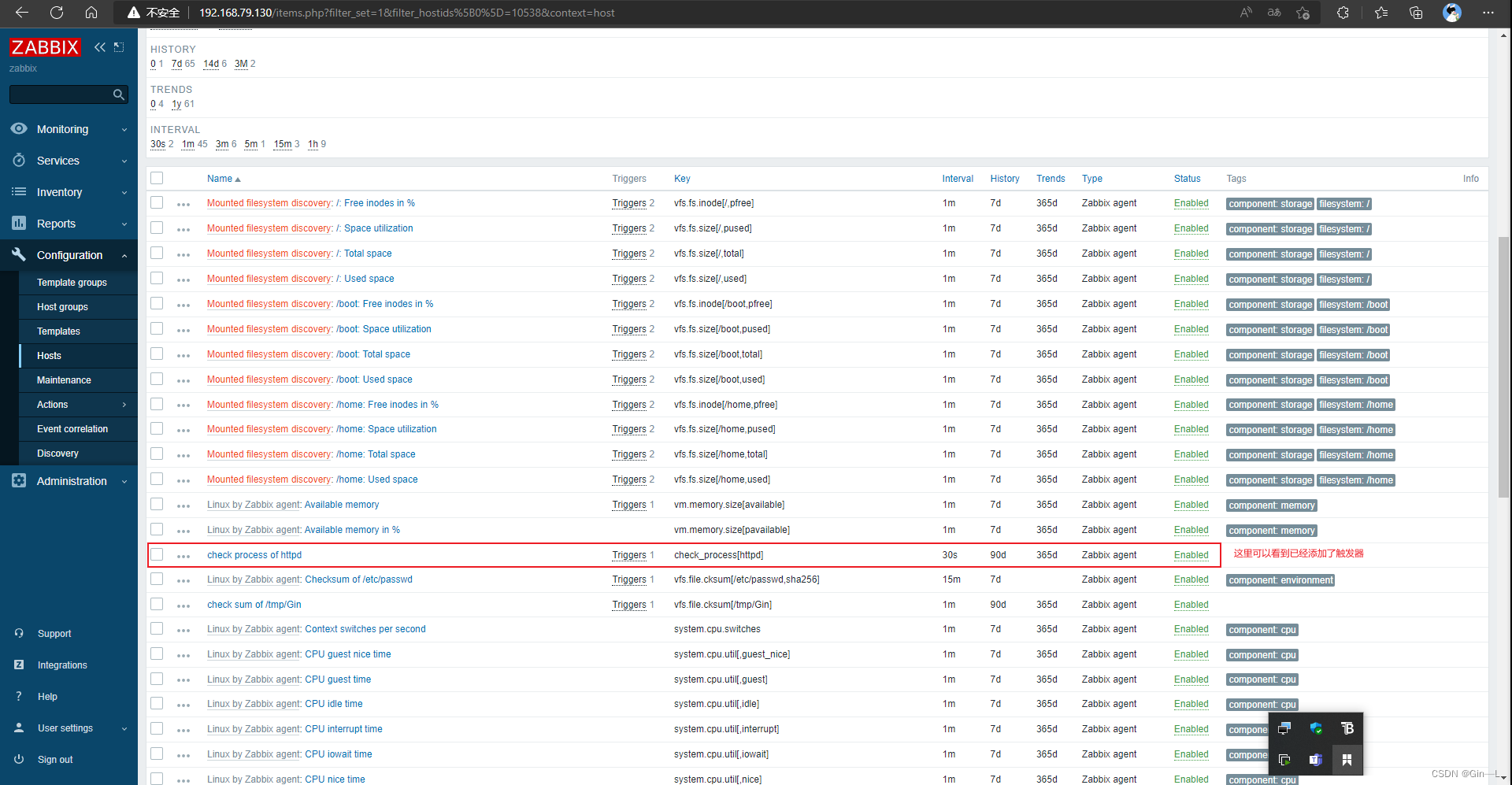Open Host groups in Configuration
This screenshot has width=1512, height=785.
click(62, 307)
